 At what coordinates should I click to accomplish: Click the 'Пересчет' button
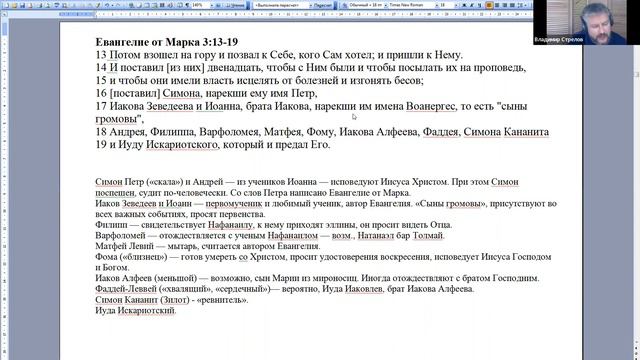[x=322, y=5]
